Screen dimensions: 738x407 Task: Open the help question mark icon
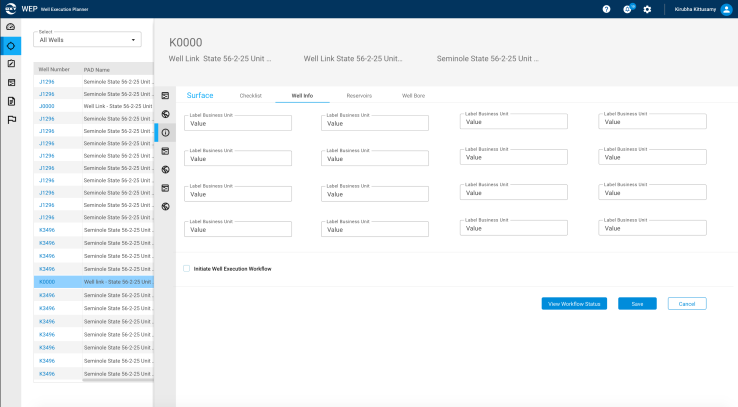pyautogui.click(x=606, y=9)
